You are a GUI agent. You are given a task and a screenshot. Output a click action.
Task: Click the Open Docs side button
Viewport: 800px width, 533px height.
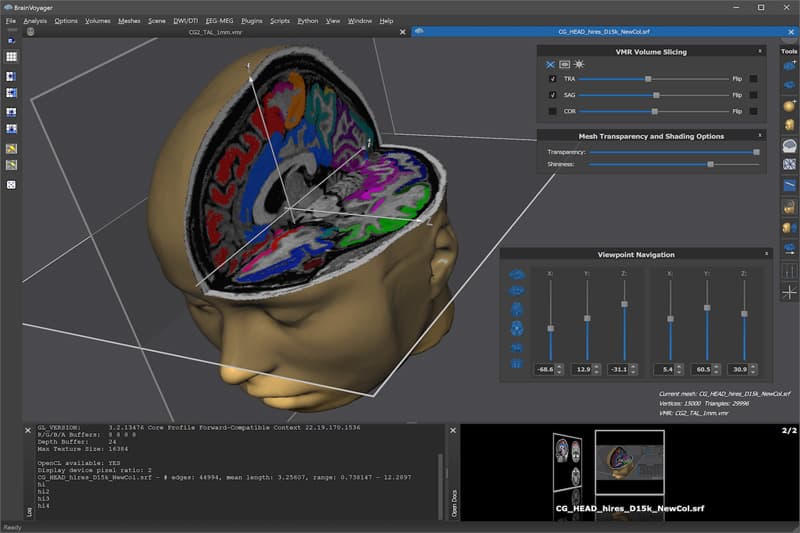tap(454, 503)
